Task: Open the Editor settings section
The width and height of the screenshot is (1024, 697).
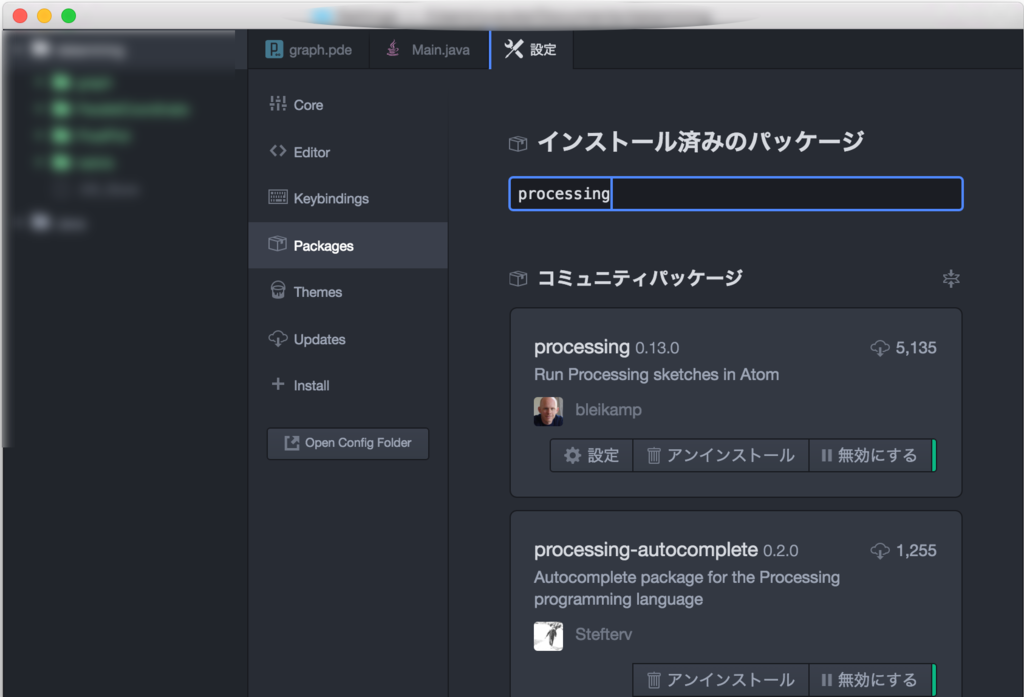Action: pyautogui.click(x=347, y=152)
